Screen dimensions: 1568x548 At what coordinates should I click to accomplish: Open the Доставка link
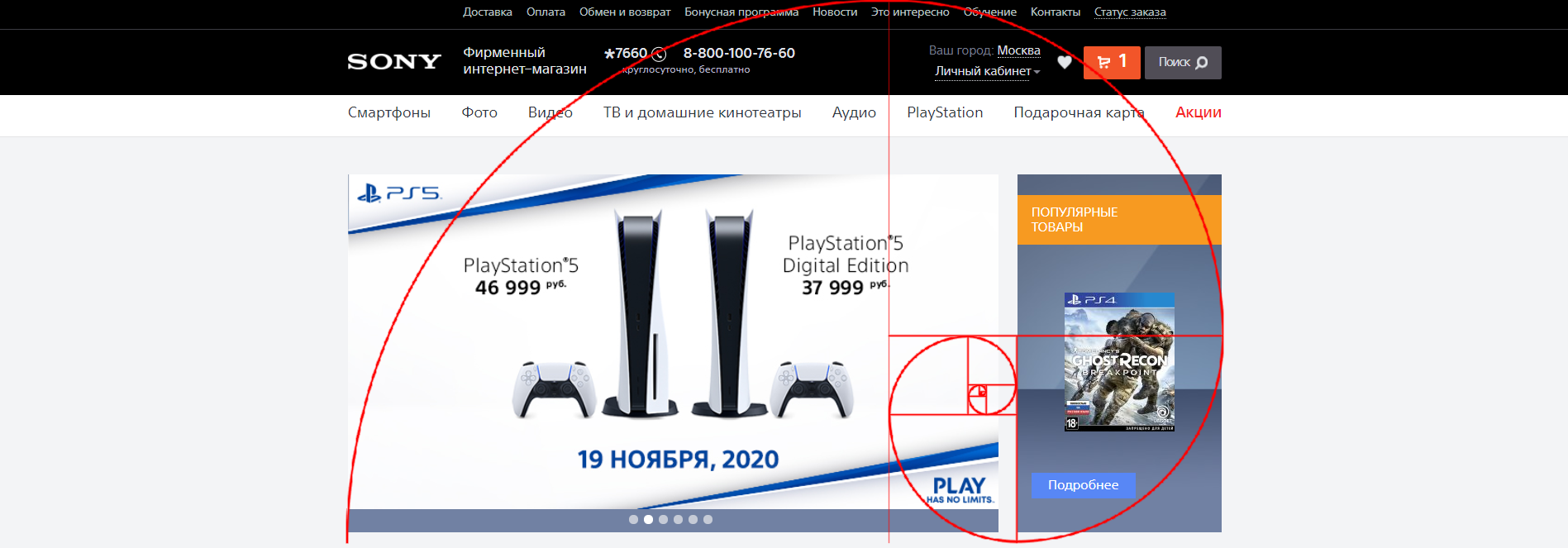click(488, 12)
